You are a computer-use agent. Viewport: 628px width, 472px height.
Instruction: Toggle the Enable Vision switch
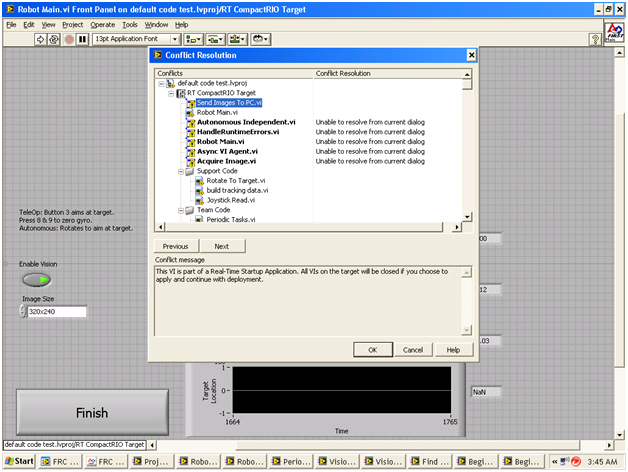tap(36, 280)
